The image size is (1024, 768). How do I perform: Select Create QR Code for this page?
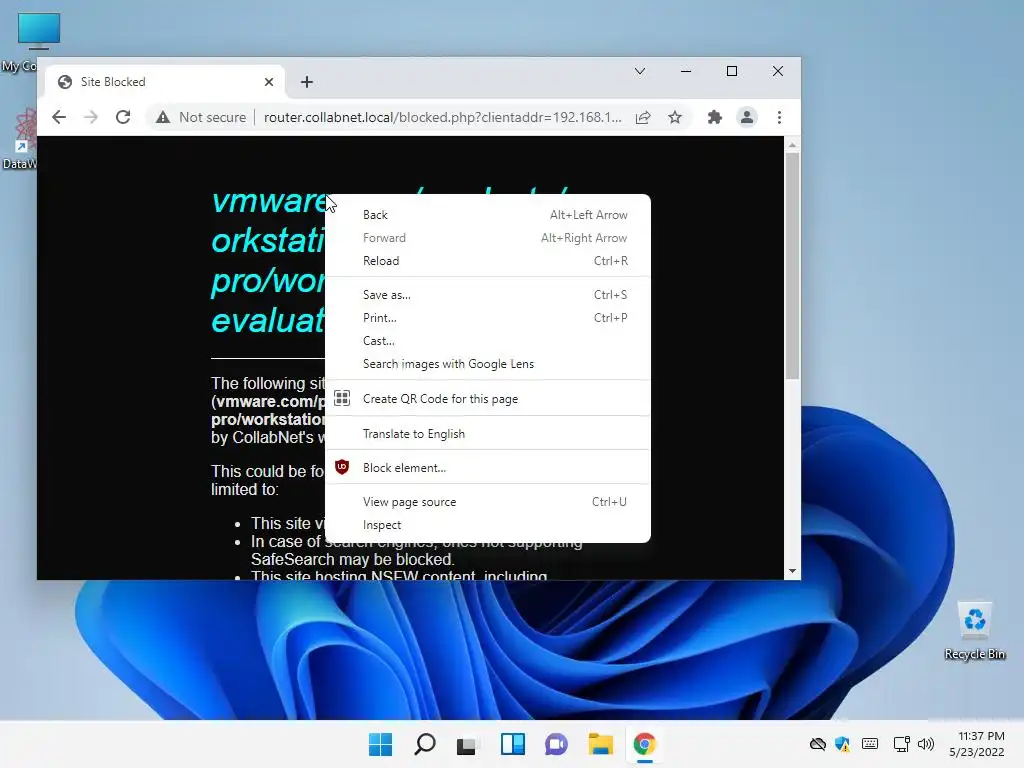pos(488,399)
